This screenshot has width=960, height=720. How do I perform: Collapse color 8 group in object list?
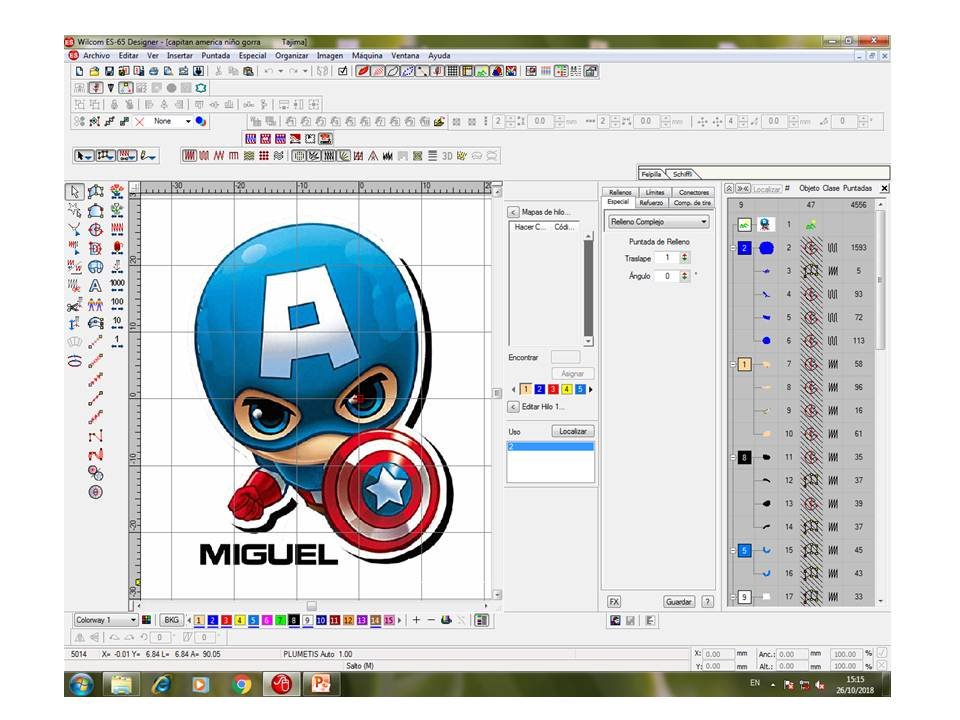[733, 457]
